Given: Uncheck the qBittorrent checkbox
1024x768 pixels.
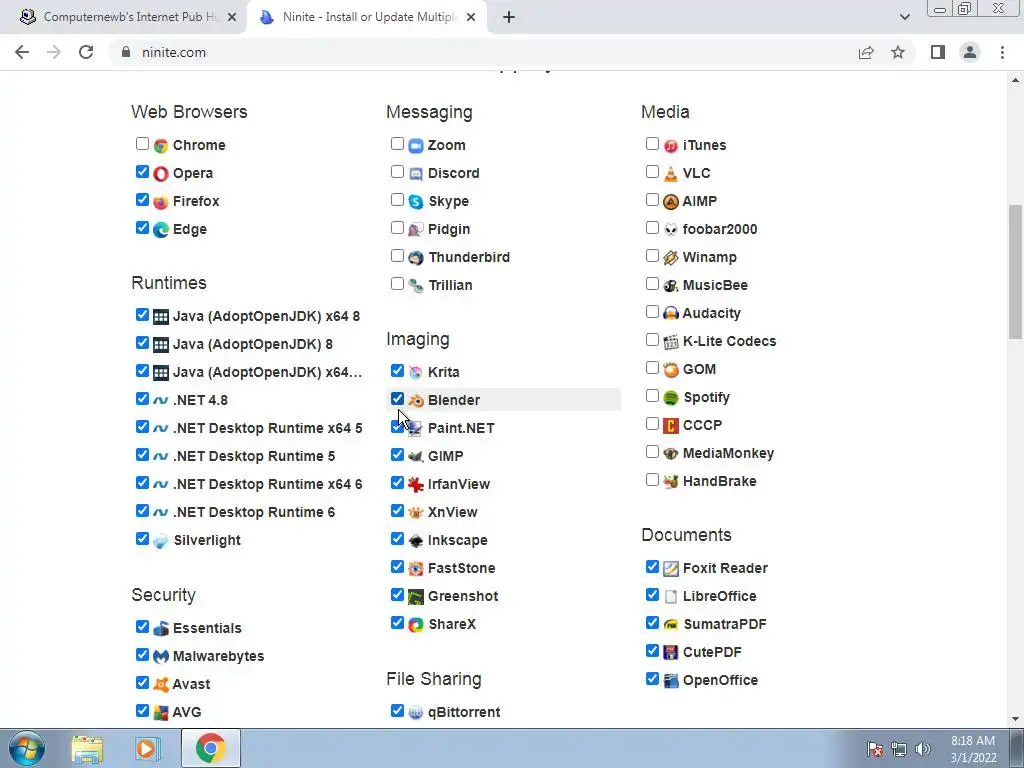Looking at the screenshot, I should [397, 711].
